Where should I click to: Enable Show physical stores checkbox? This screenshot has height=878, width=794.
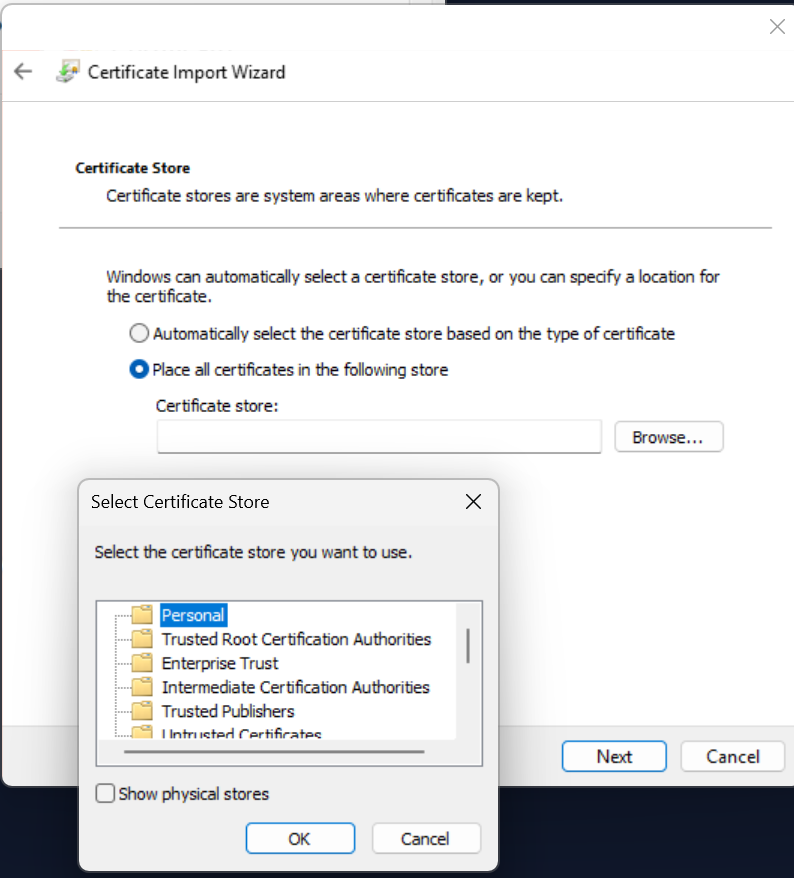coord(105,793)
